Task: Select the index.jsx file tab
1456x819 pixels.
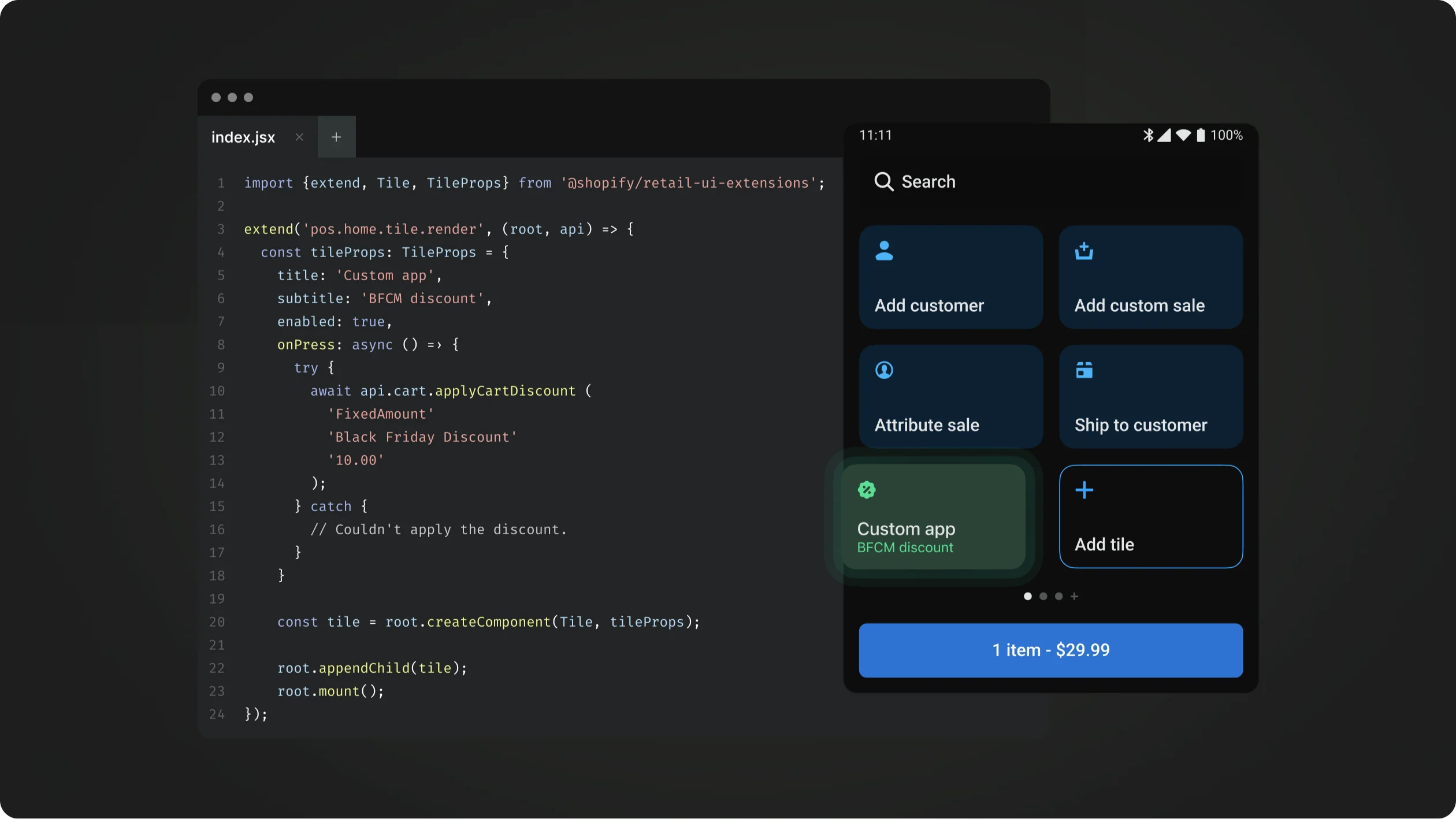Action: (243, 137)
